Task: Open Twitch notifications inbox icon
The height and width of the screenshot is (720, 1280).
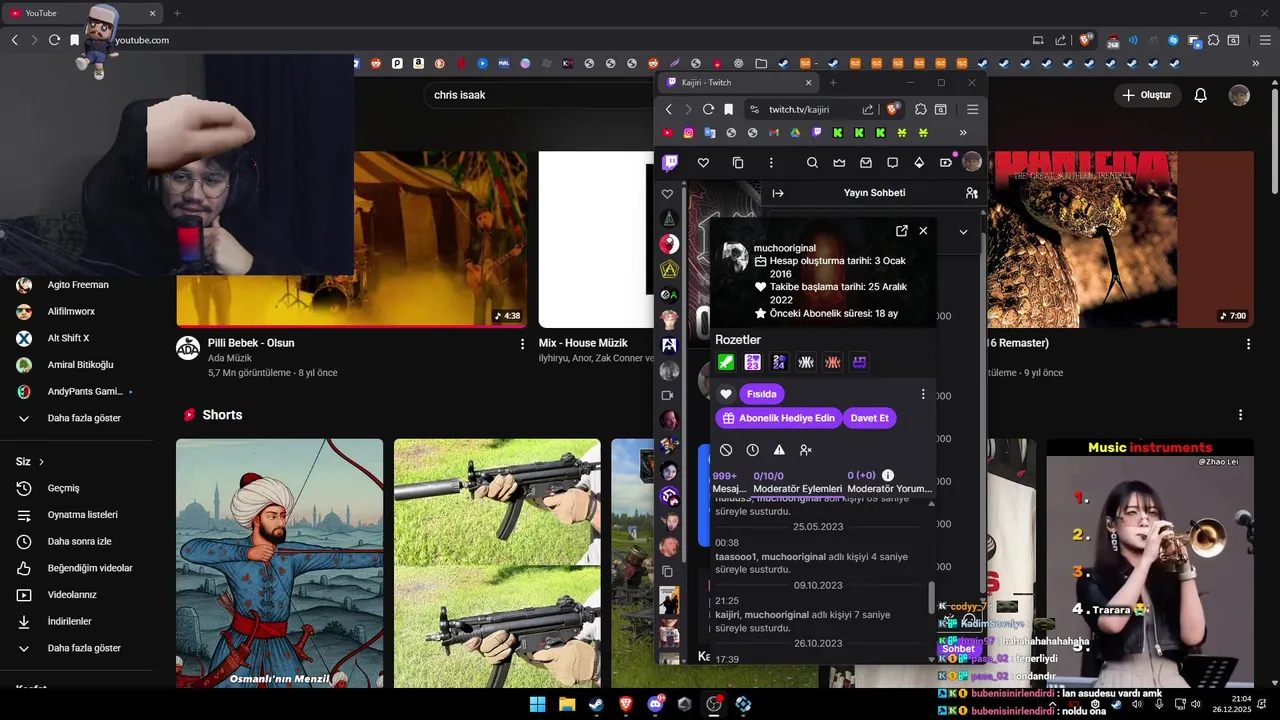Action: pyautogui.click(x=866, y=163)
